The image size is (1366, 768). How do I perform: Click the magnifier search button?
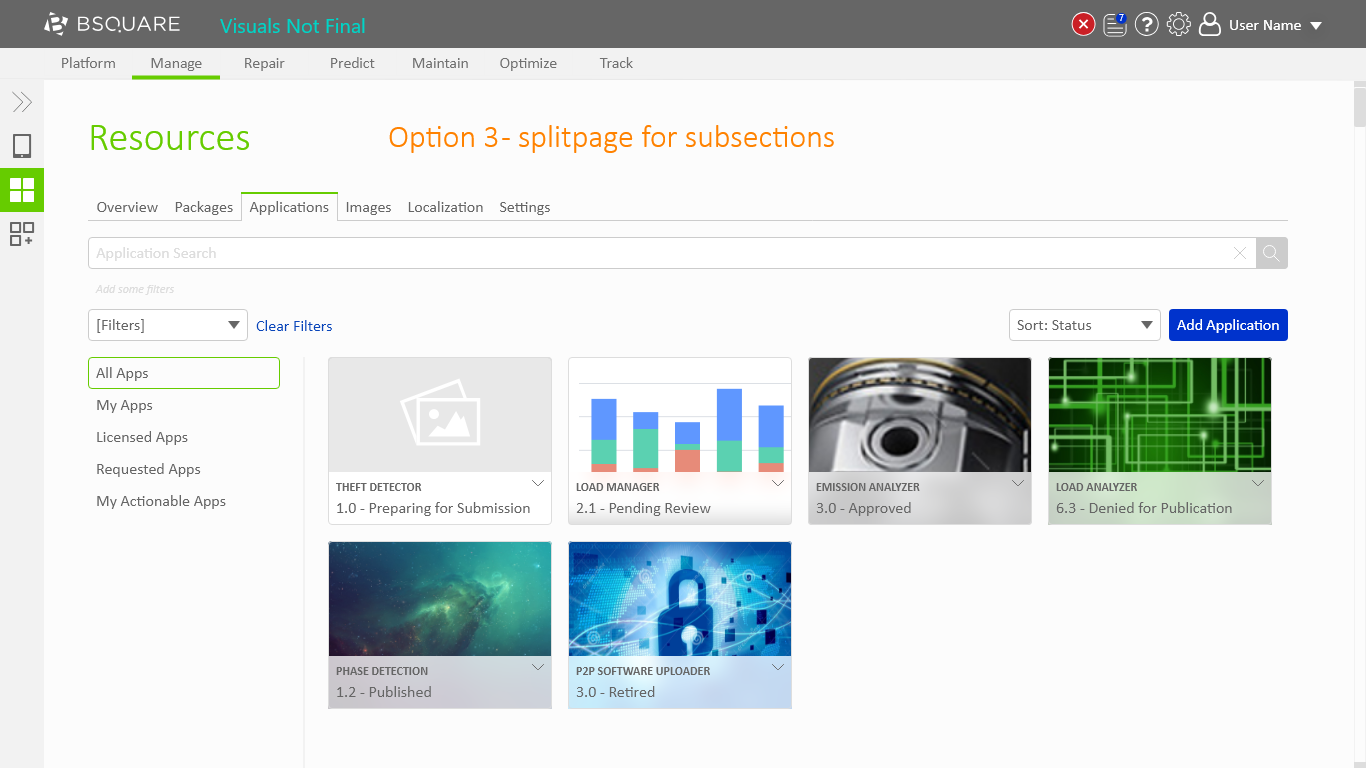[x=1271, y=253]
